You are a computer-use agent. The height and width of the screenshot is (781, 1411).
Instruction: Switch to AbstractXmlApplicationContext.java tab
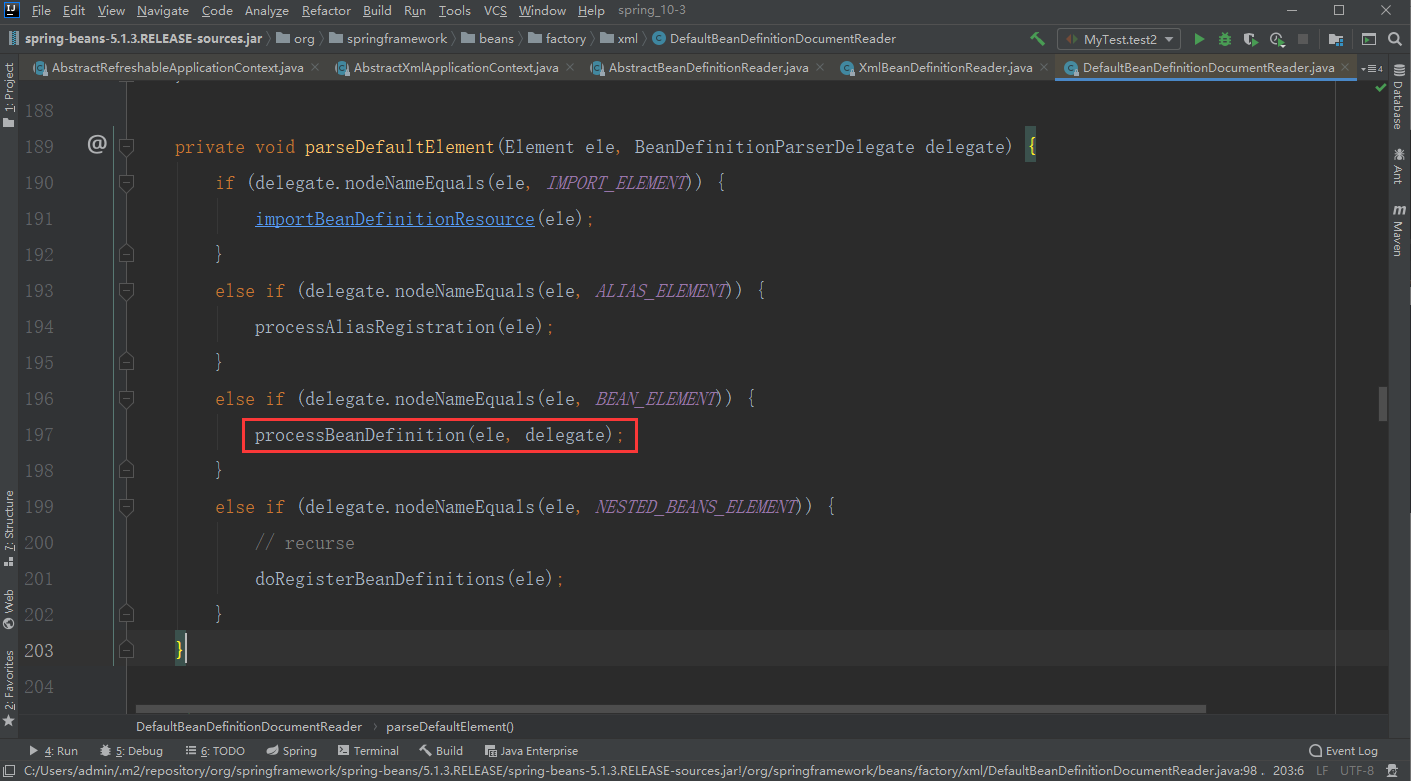(455, 68)
